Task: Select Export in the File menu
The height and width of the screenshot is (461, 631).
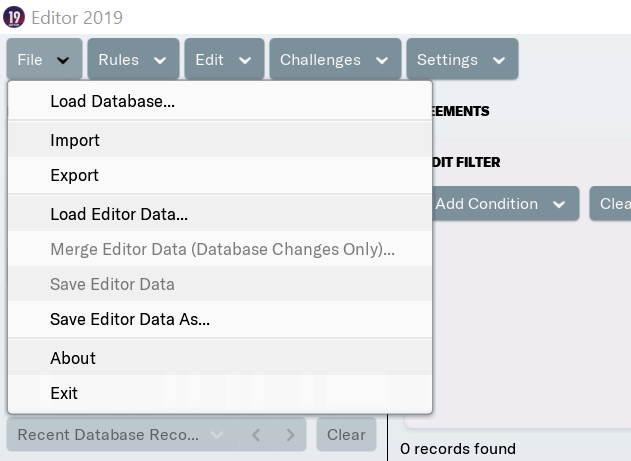Action: (x=220, y=175)
